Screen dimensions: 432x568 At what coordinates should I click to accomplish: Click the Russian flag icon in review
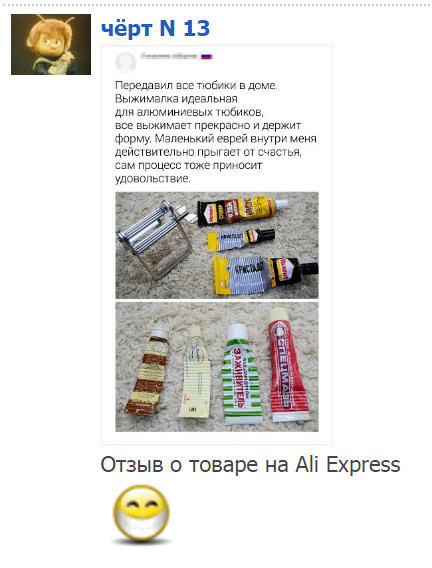click(x=207, y=57)
